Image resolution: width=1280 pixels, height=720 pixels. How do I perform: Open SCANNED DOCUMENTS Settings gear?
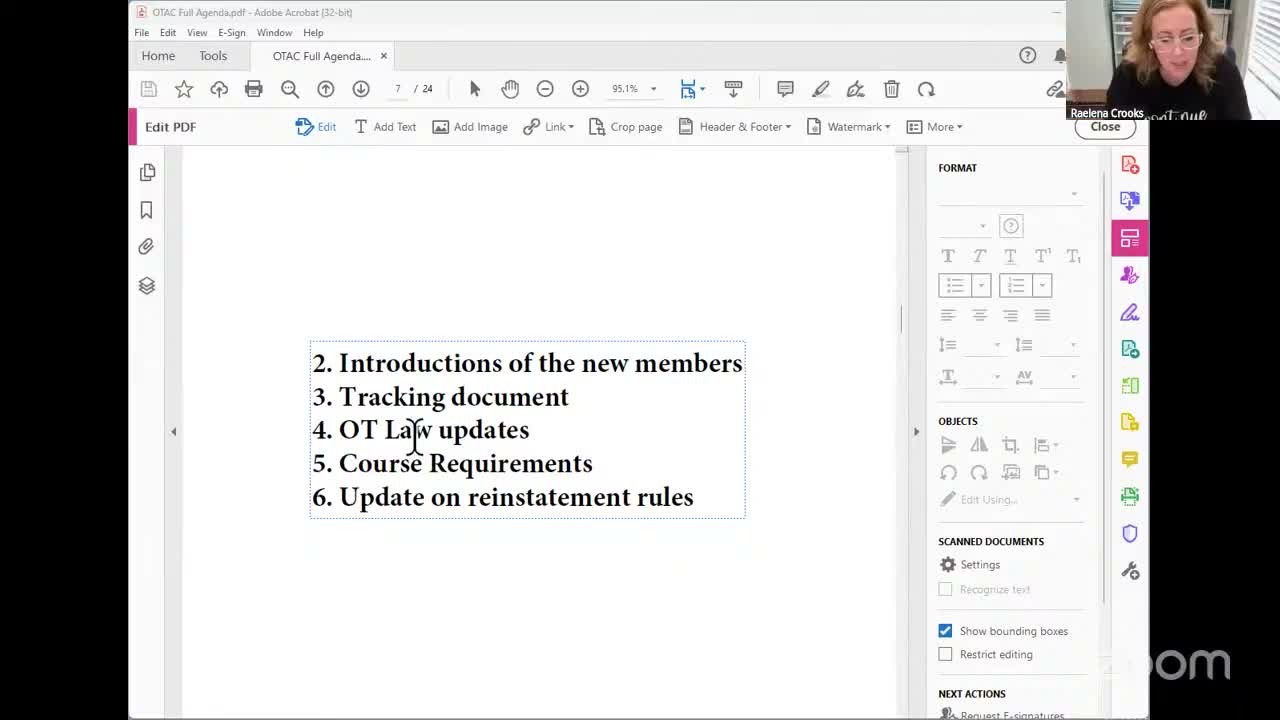click(x=948, y=564)
